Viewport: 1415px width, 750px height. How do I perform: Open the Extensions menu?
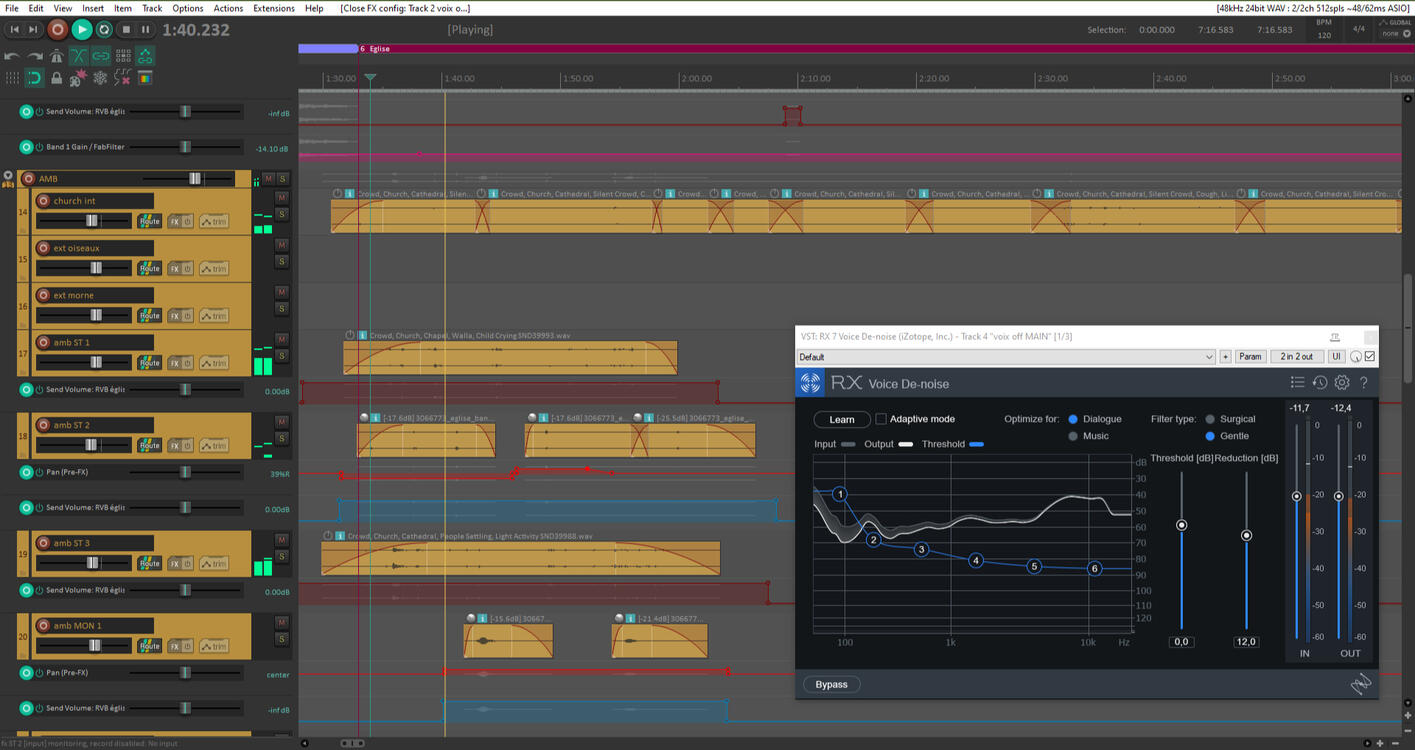click(273, 8)
